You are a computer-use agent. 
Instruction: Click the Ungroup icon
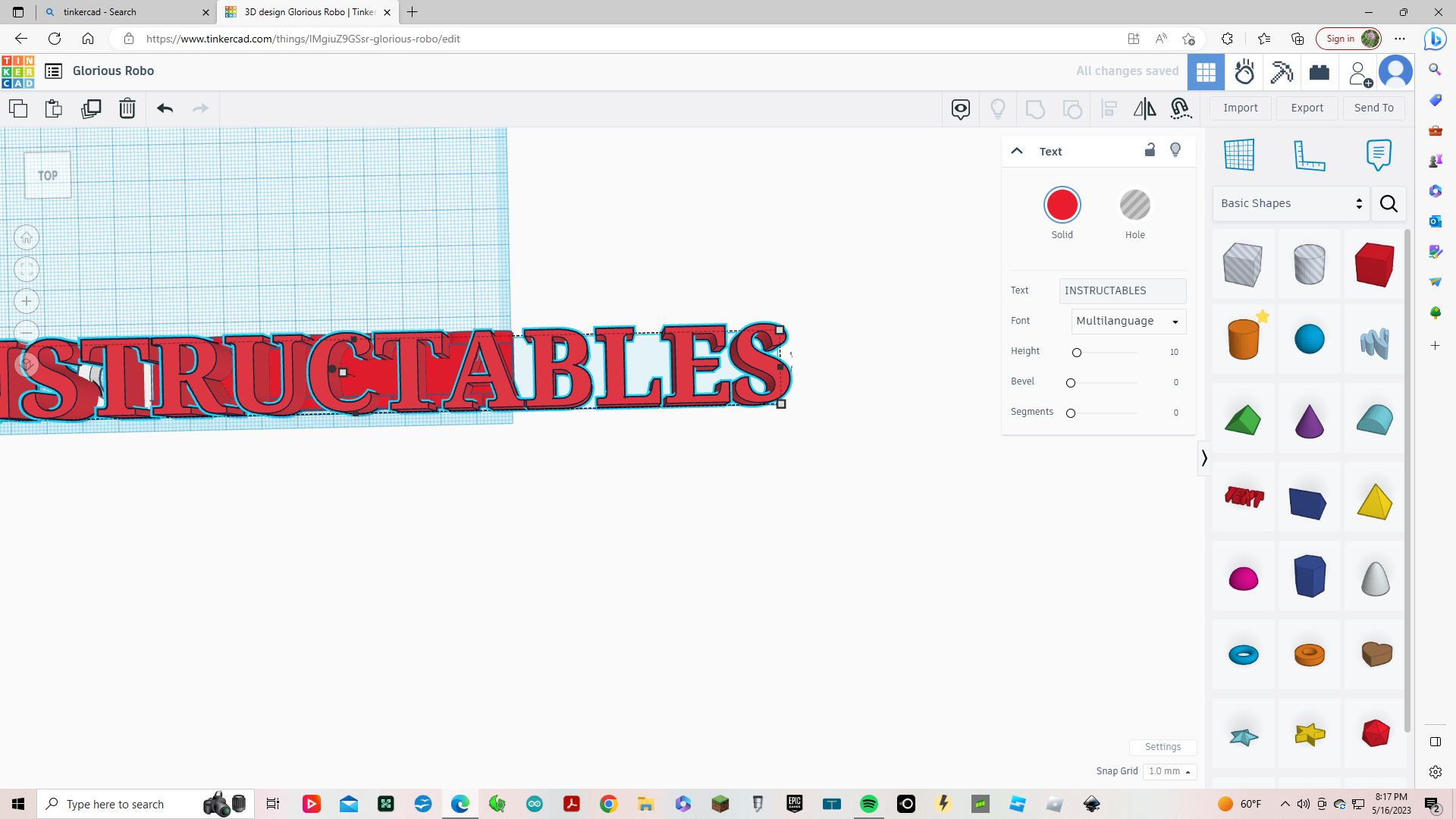tap(1072, 108)
